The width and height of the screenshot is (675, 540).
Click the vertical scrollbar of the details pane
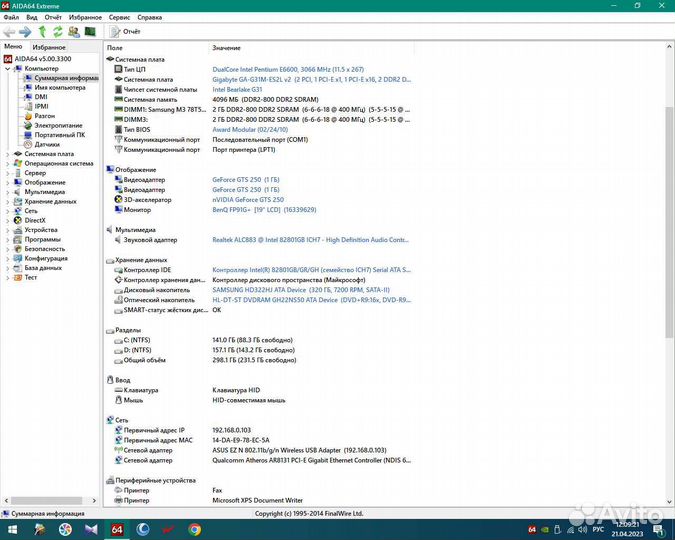tap(669, 222)
